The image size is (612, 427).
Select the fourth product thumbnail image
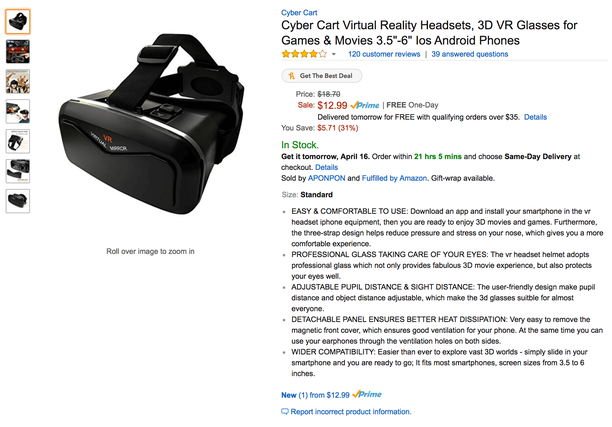(18, 111)
